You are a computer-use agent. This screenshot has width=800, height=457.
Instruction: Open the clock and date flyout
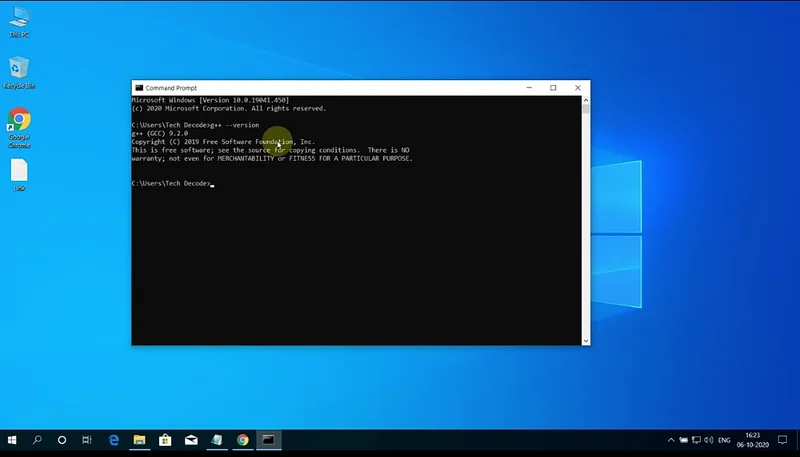(754, 440)
